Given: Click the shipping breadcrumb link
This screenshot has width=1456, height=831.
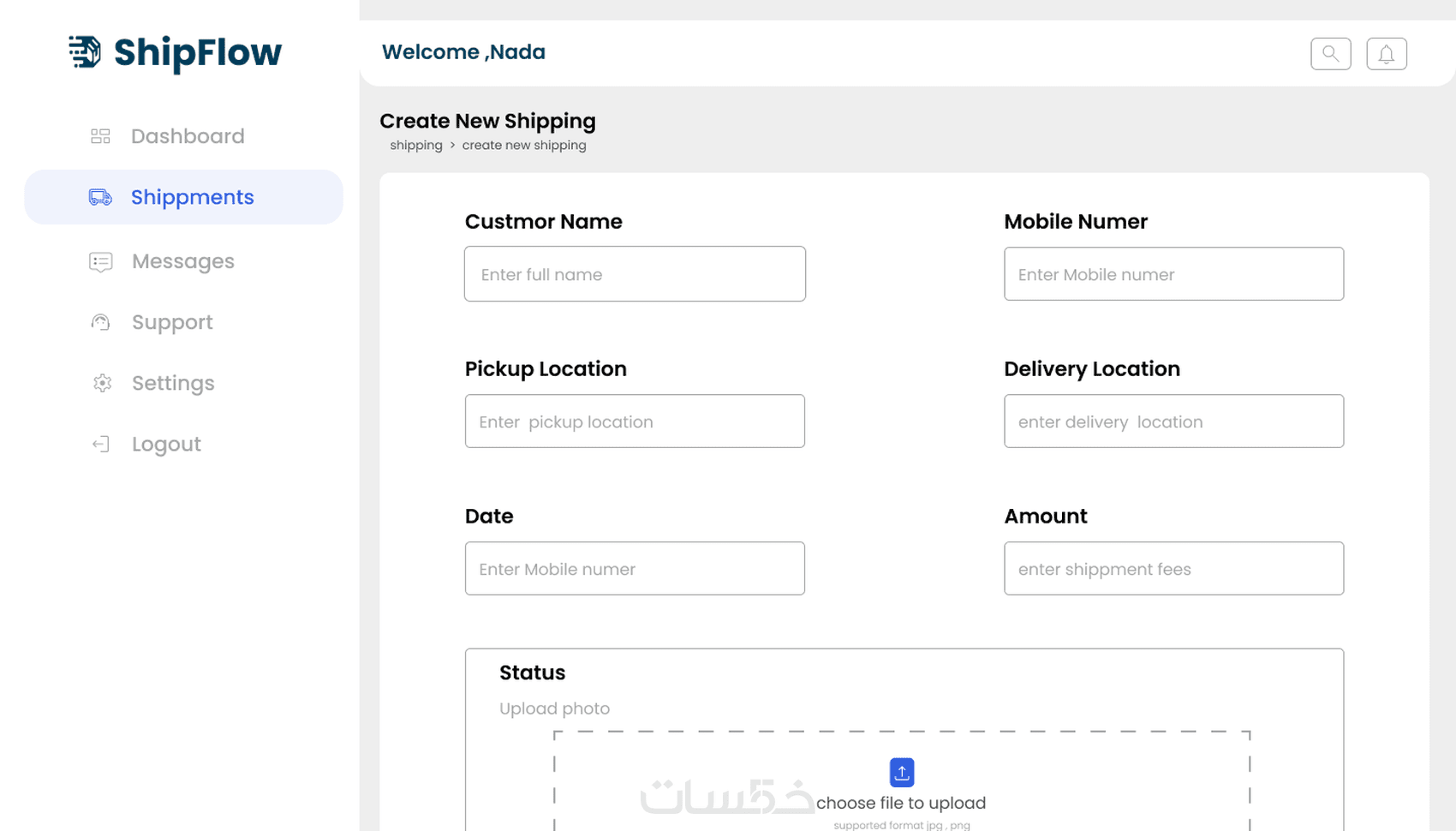Looking at the screenshot, I should (416, 146).
